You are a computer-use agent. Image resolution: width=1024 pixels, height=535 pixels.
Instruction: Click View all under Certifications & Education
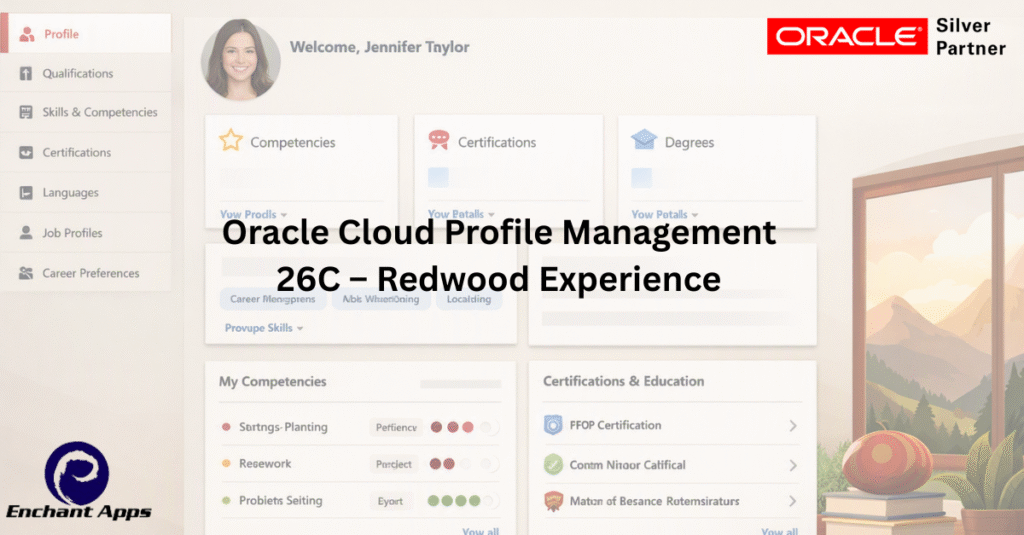coord(779,530)
